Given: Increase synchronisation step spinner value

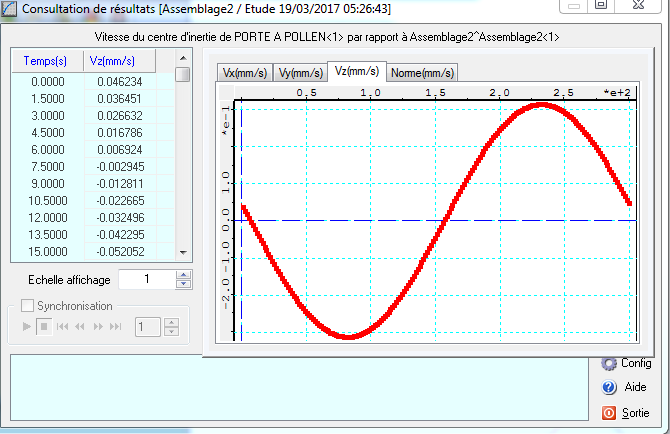Looking at the screenshot, I should (x=171, y=323).
